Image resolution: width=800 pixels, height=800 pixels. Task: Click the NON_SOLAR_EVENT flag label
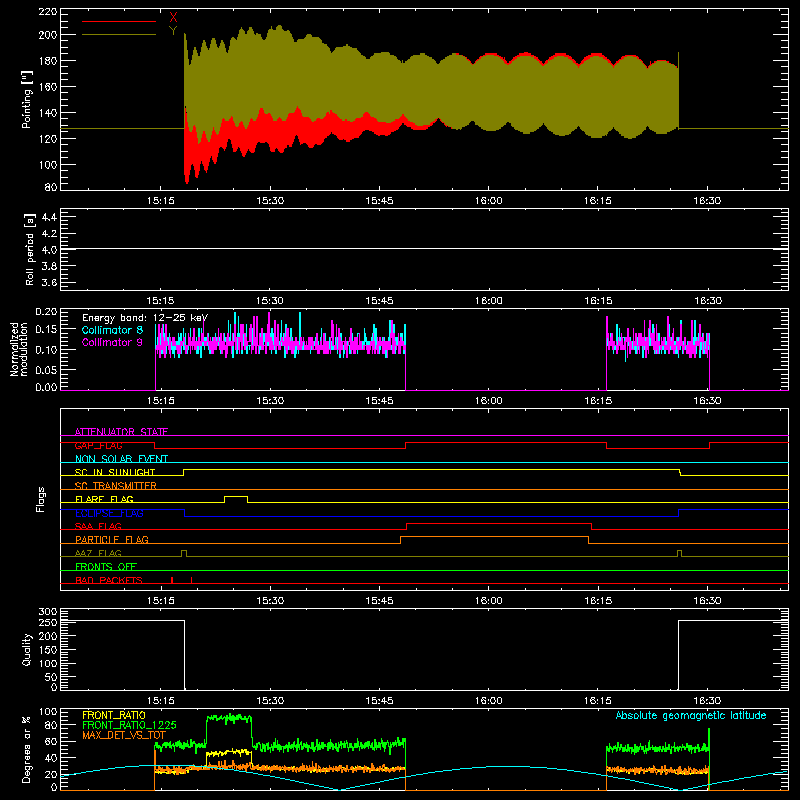(x=121, y=459)
